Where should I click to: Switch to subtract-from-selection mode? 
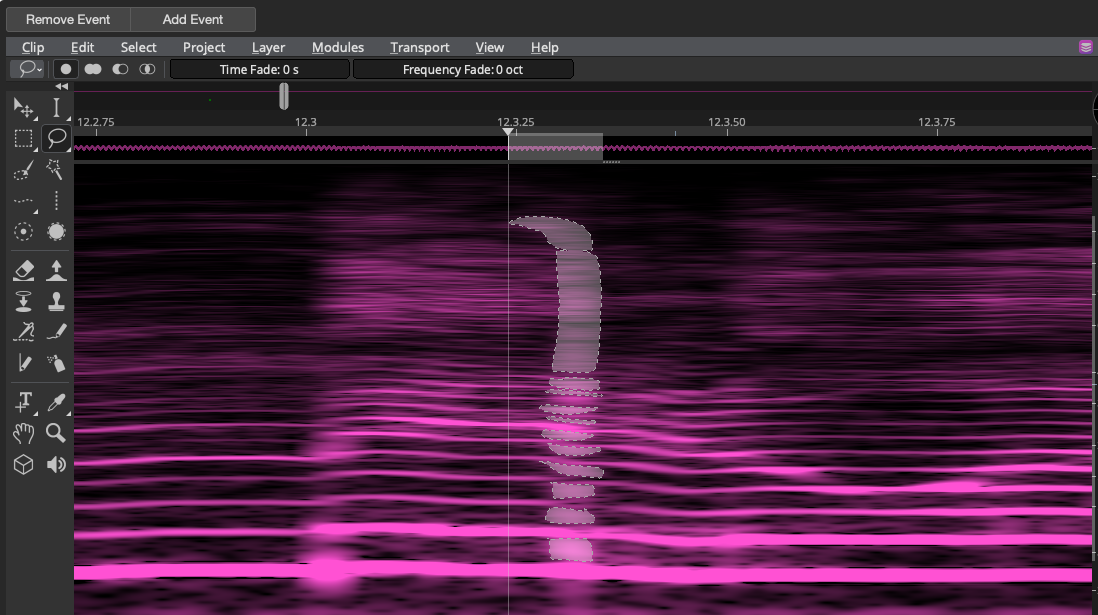pyautogui.click(x=120, y=69)
